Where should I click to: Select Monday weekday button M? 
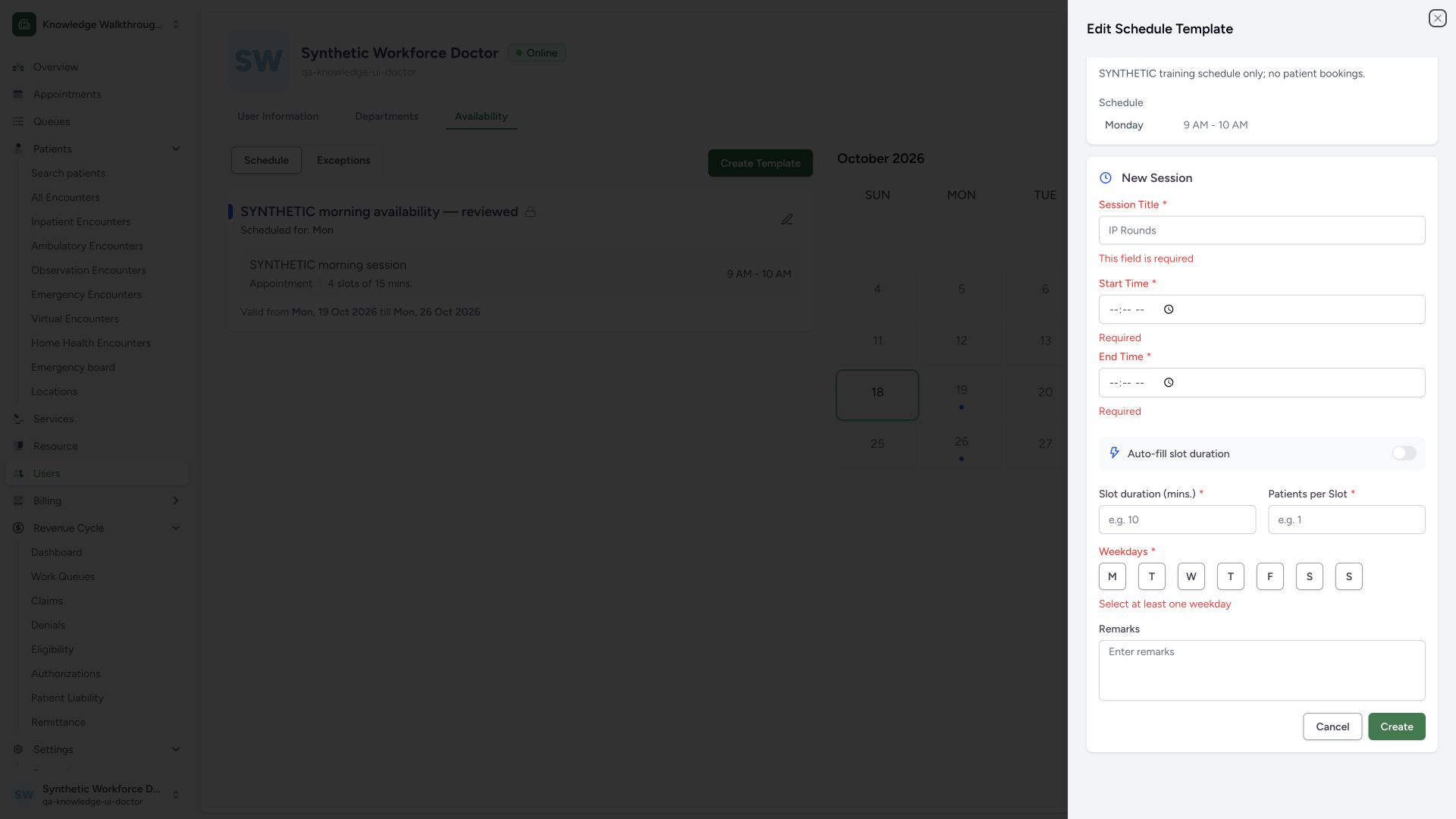coord(1112,576)
